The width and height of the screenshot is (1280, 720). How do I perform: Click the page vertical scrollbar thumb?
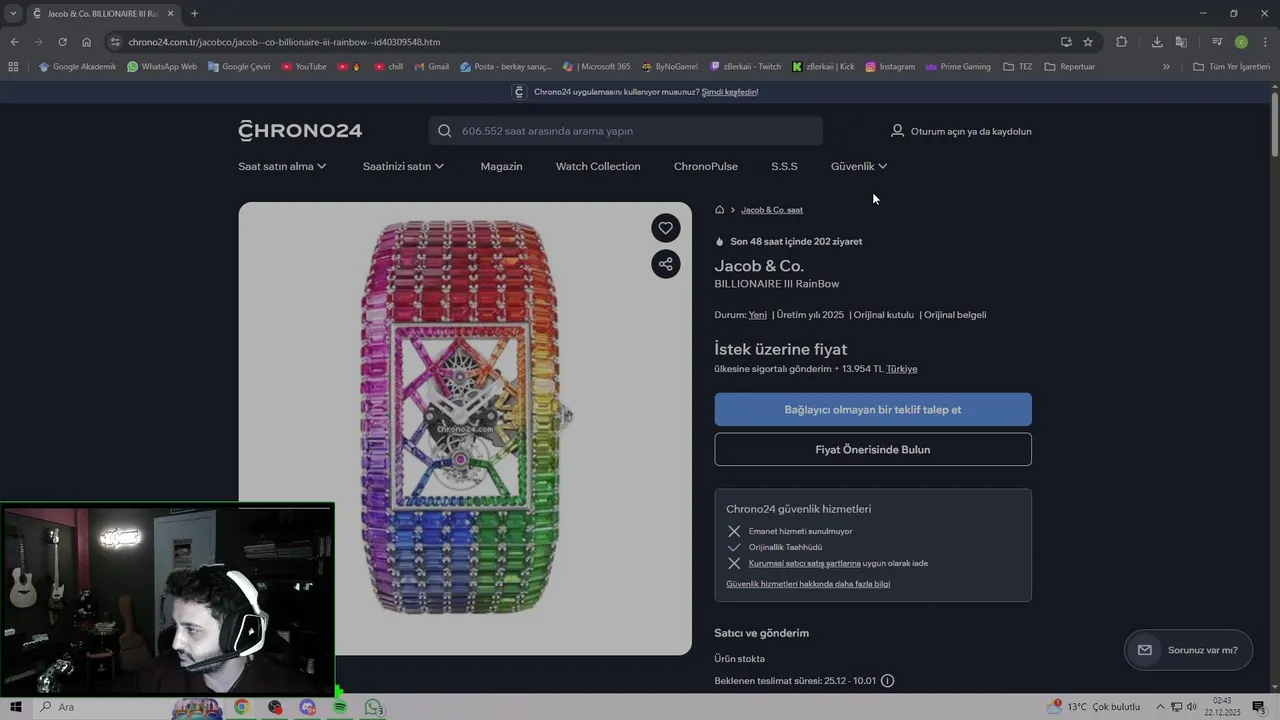pos(1275,125)
